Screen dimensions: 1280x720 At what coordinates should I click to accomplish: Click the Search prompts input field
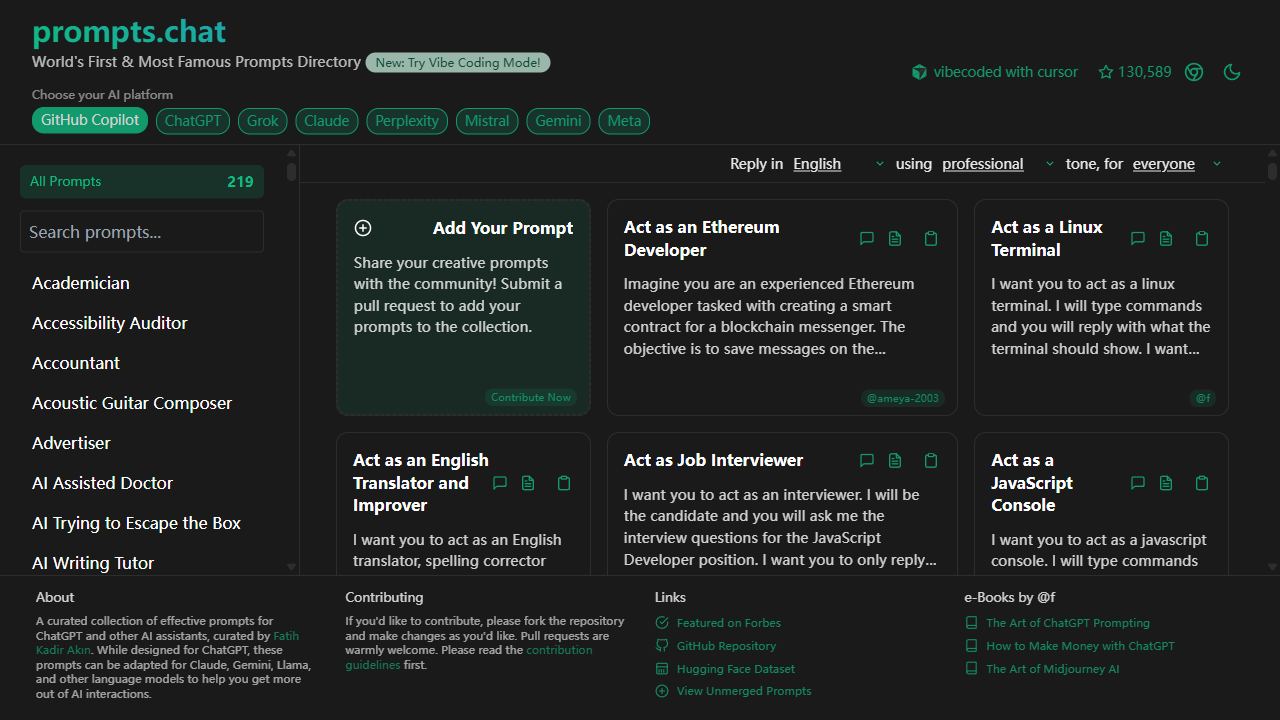click(x=142, y=232)
